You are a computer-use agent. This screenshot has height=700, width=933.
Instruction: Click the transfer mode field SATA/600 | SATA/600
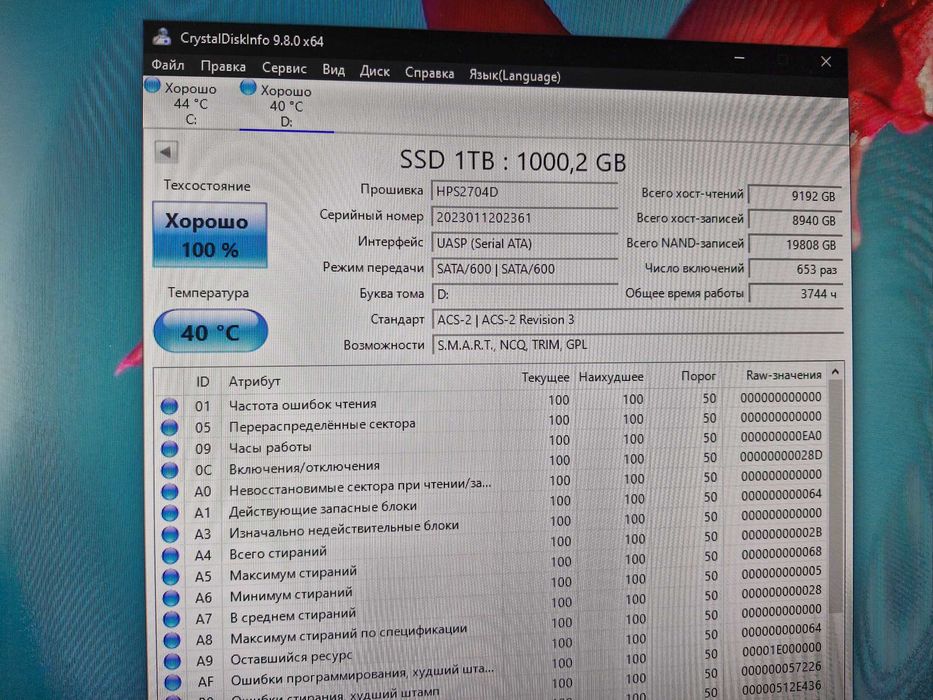524,269
